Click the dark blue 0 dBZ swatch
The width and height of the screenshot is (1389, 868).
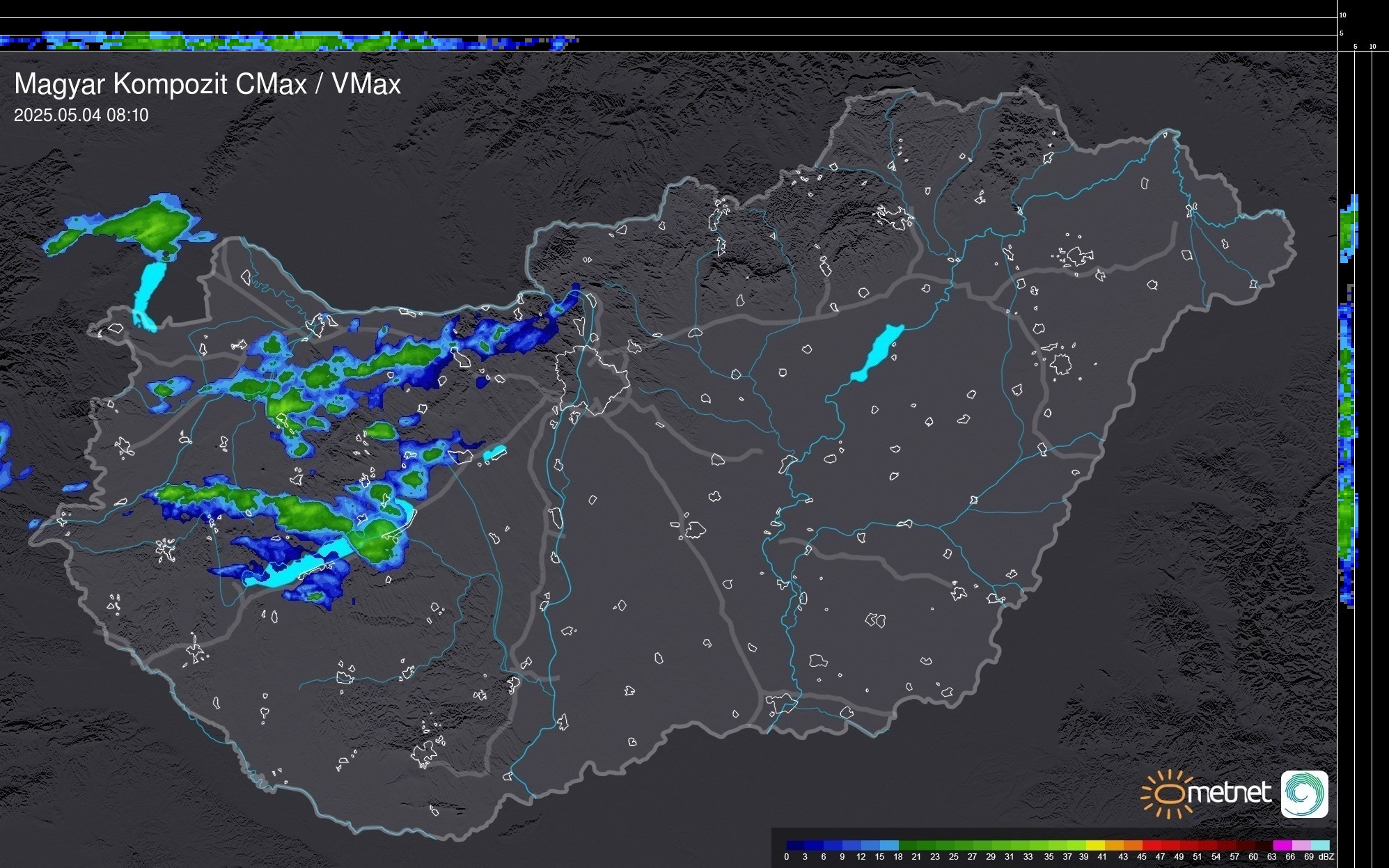click(x=796, y=845)
